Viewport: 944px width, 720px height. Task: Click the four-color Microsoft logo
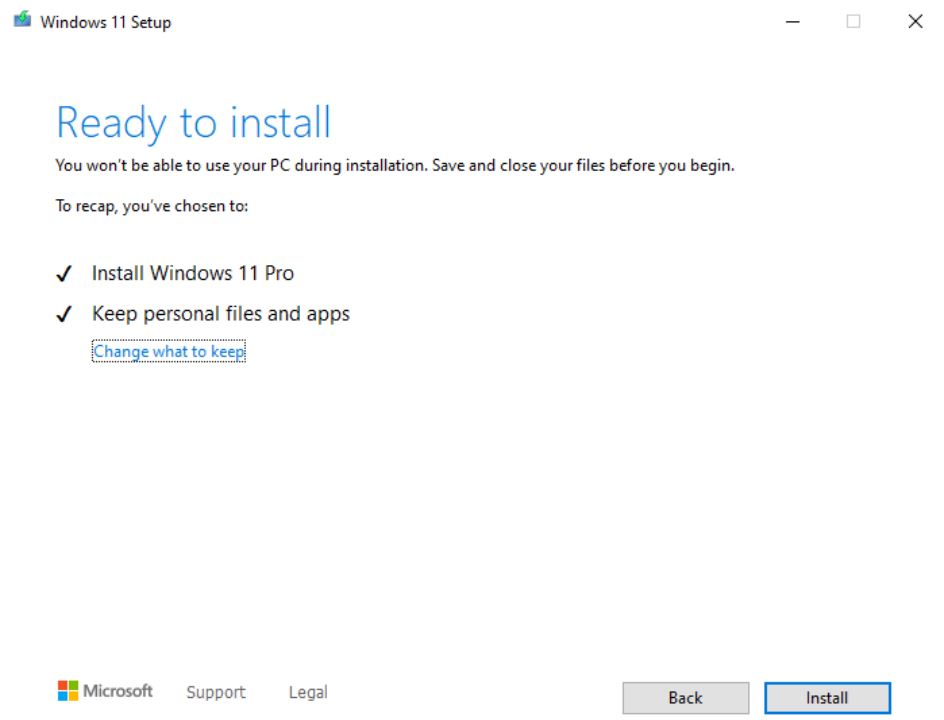[68, 691]
